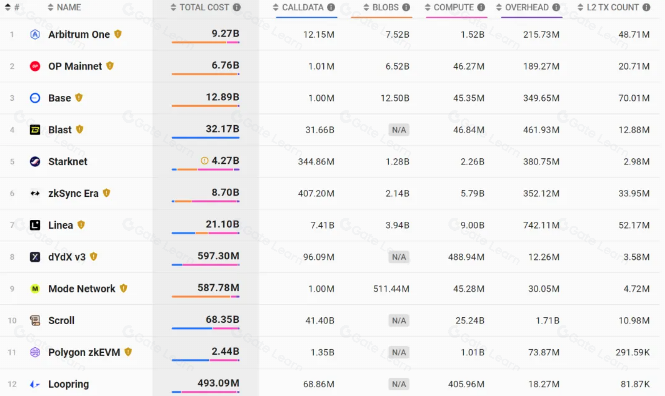
Task: Click Base's L2 tx count 70.01M
Action: point(634,98)
